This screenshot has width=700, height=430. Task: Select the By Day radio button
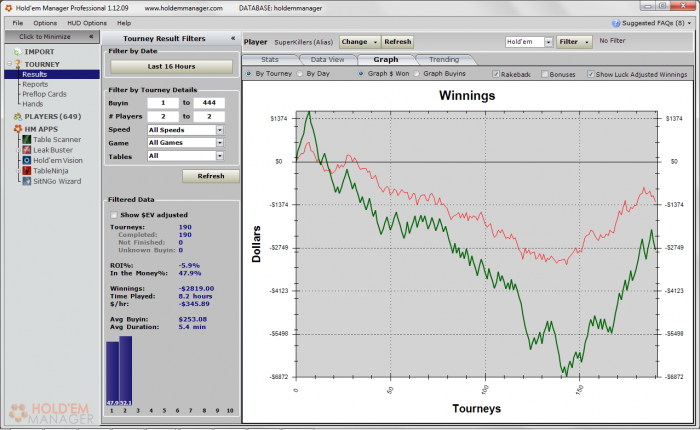point(301,74)
